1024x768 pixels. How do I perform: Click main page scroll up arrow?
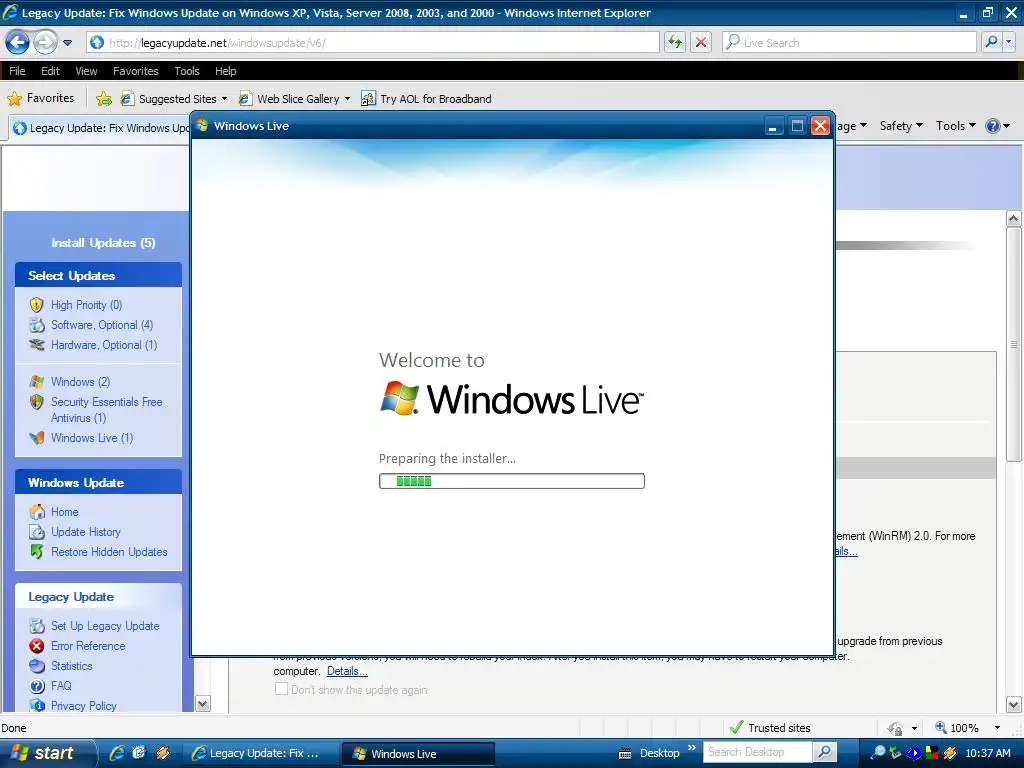pyautogui.click(x=1014, y=218)
